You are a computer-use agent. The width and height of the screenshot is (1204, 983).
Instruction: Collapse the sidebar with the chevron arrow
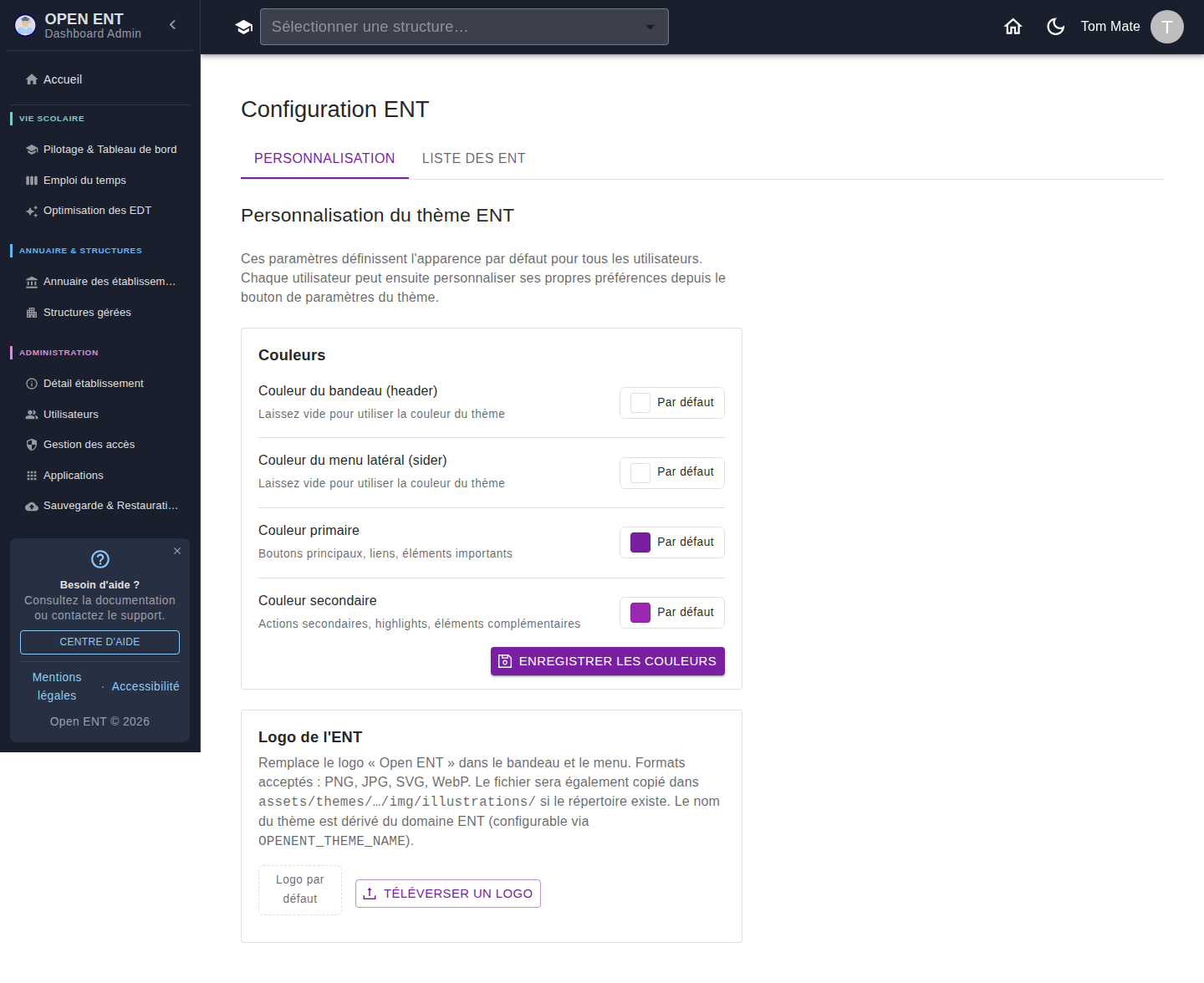[172, 25]
